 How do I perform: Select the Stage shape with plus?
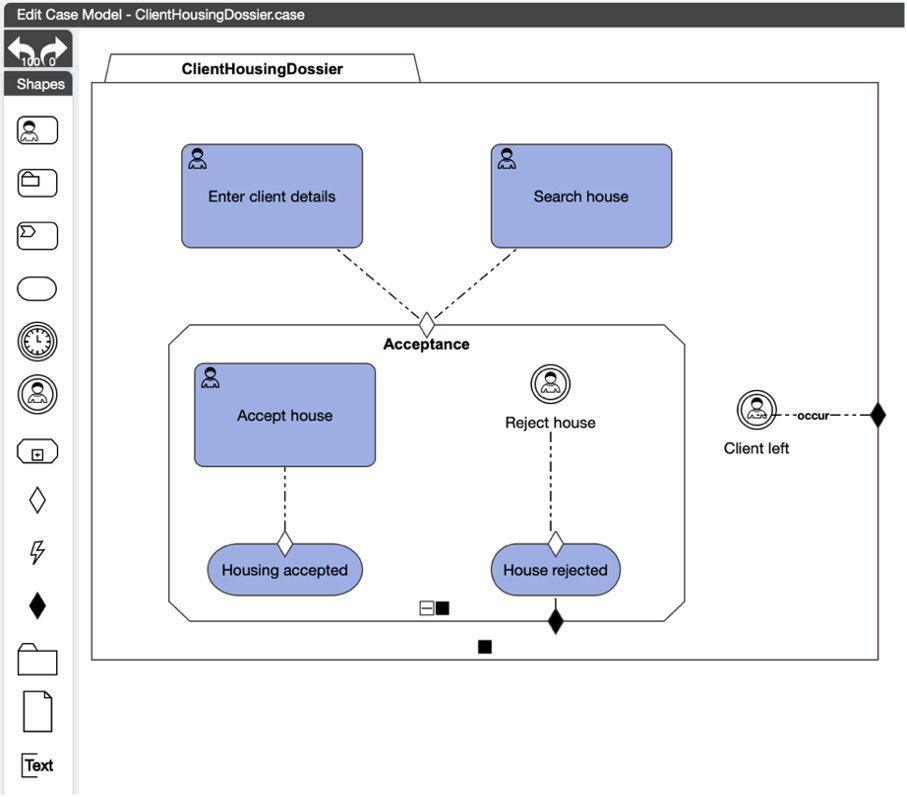tap(37, 453)
